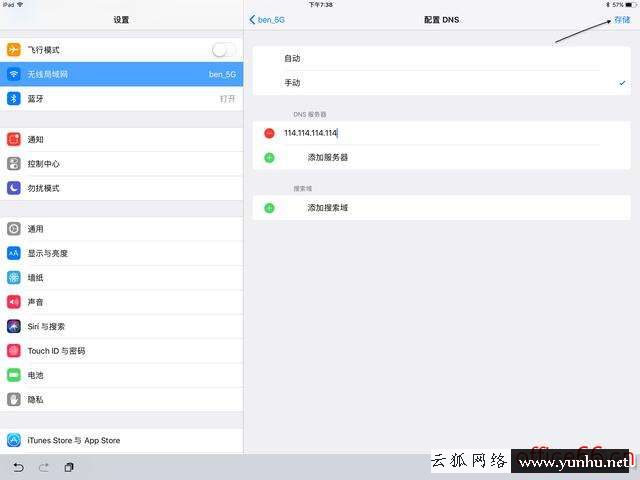Tap the Display & Brightness (显示与亮度) icon
This screenshot has width=640, height=480.
point(13,253)
